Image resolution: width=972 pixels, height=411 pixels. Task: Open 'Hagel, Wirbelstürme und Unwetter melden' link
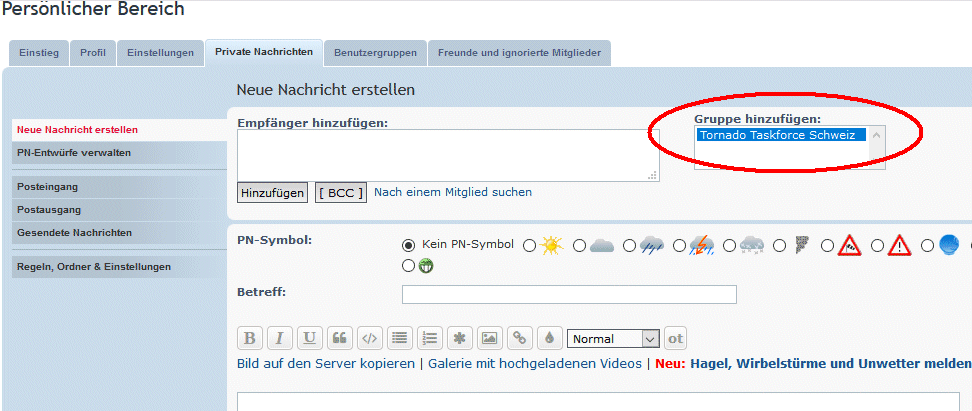[830, 363]
